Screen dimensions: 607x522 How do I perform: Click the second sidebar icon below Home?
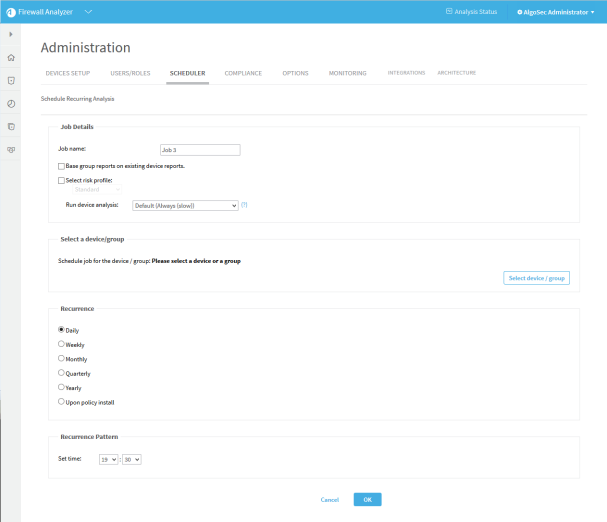point(10,80)
